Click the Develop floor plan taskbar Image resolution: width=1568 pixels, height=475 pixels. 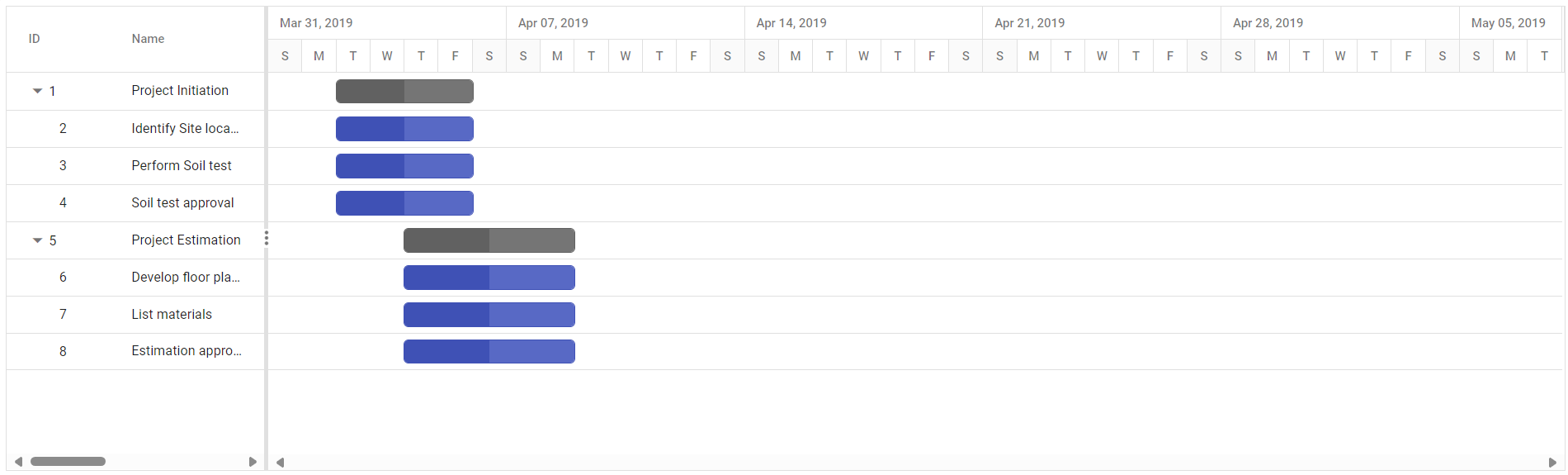(x=489, y=278)
